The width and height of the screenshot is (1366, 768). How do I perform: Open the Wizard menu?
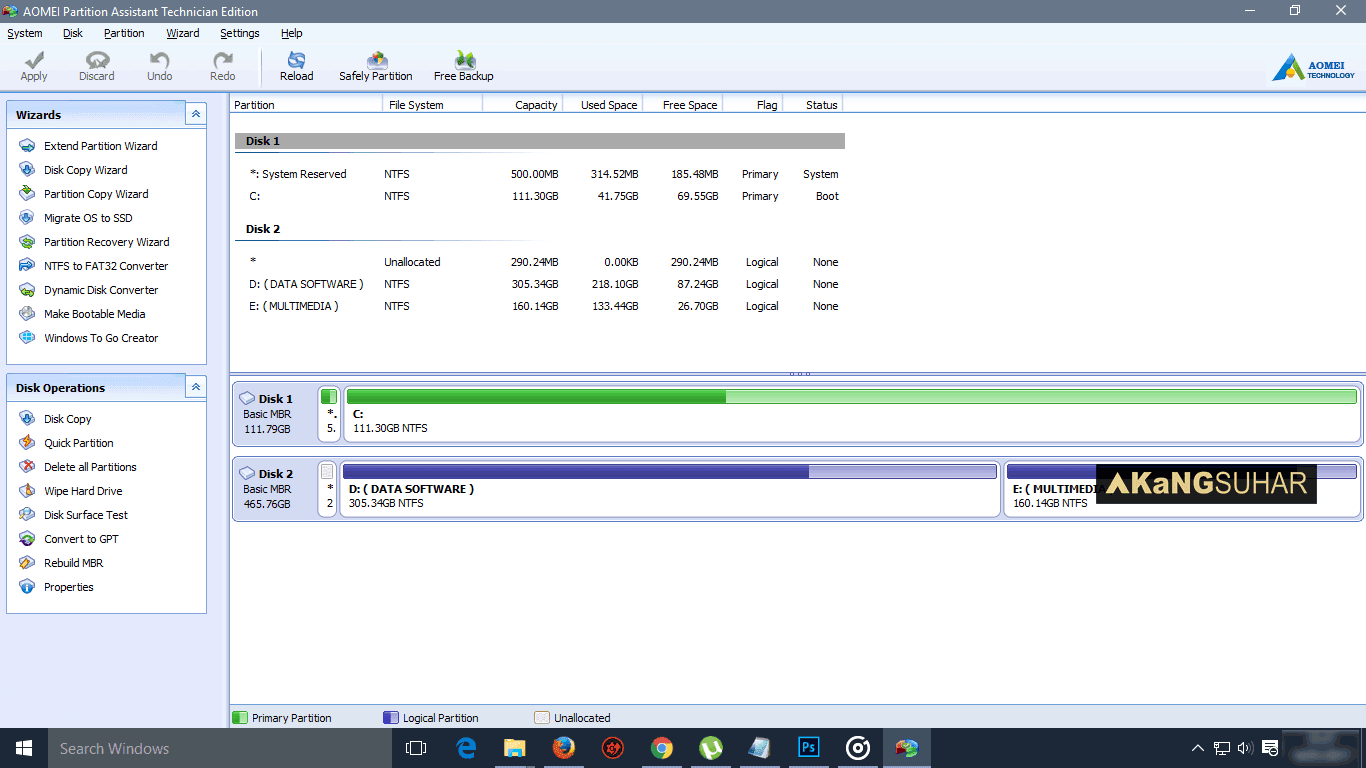click(183, 33)
